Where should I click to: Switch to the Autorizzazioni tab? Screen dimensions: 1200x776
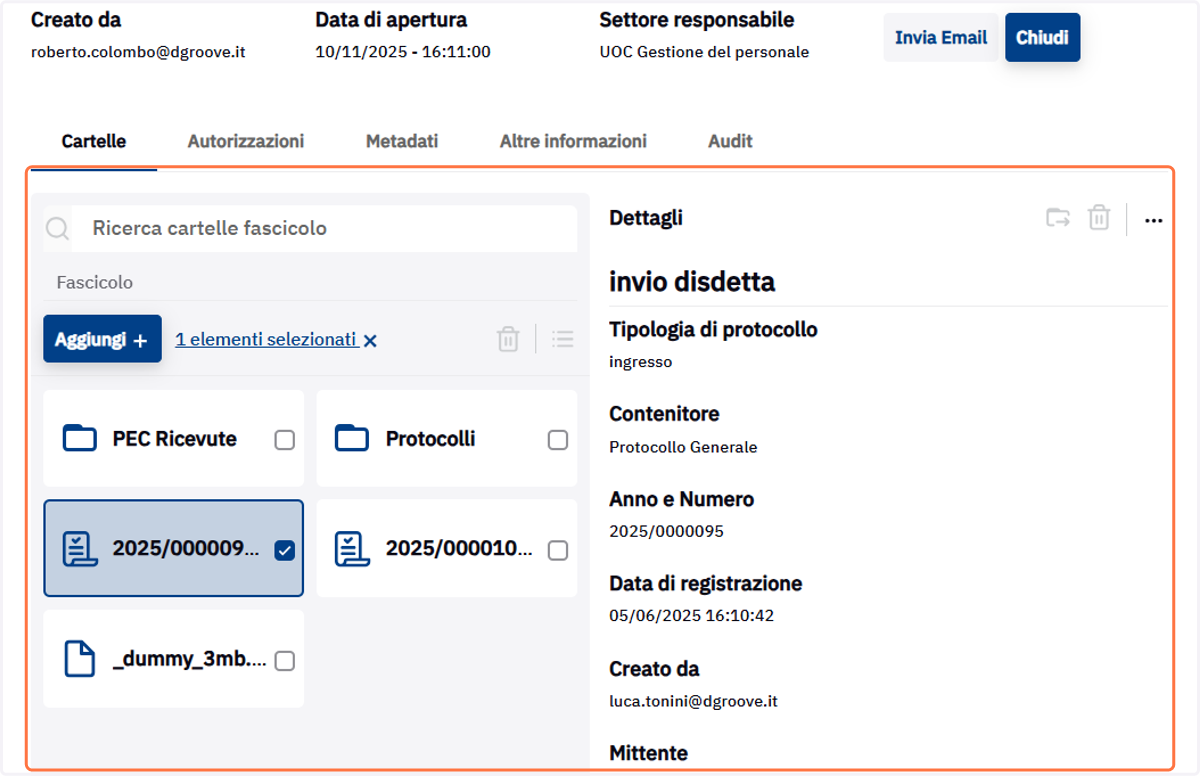point(246,141)
